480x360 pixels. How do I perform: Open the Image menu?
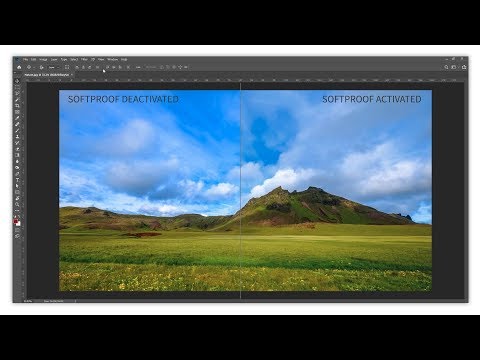pos(43,59)
